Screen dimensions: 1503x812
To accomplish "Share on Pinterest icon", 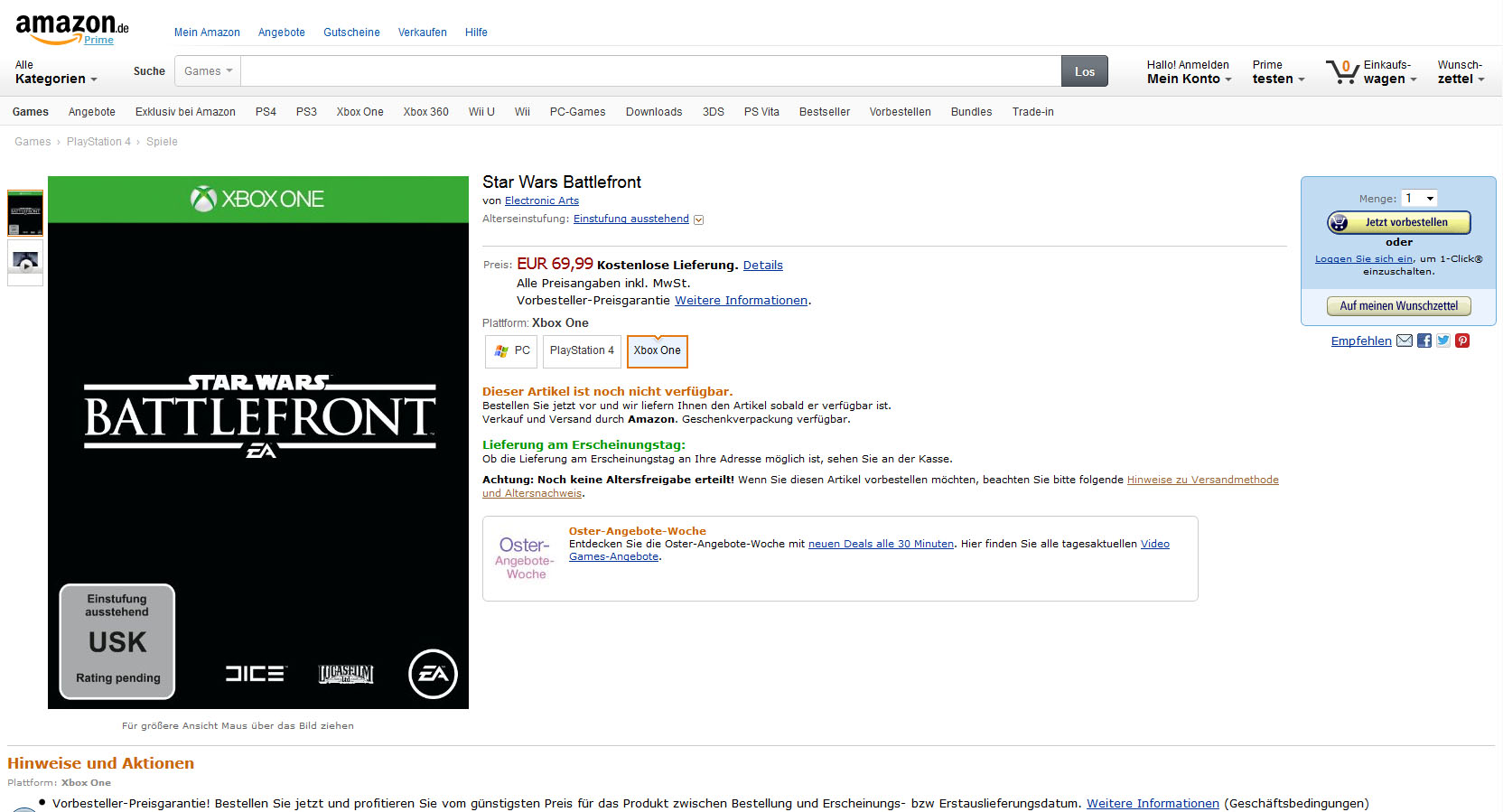I will [x=1462, y=341].
